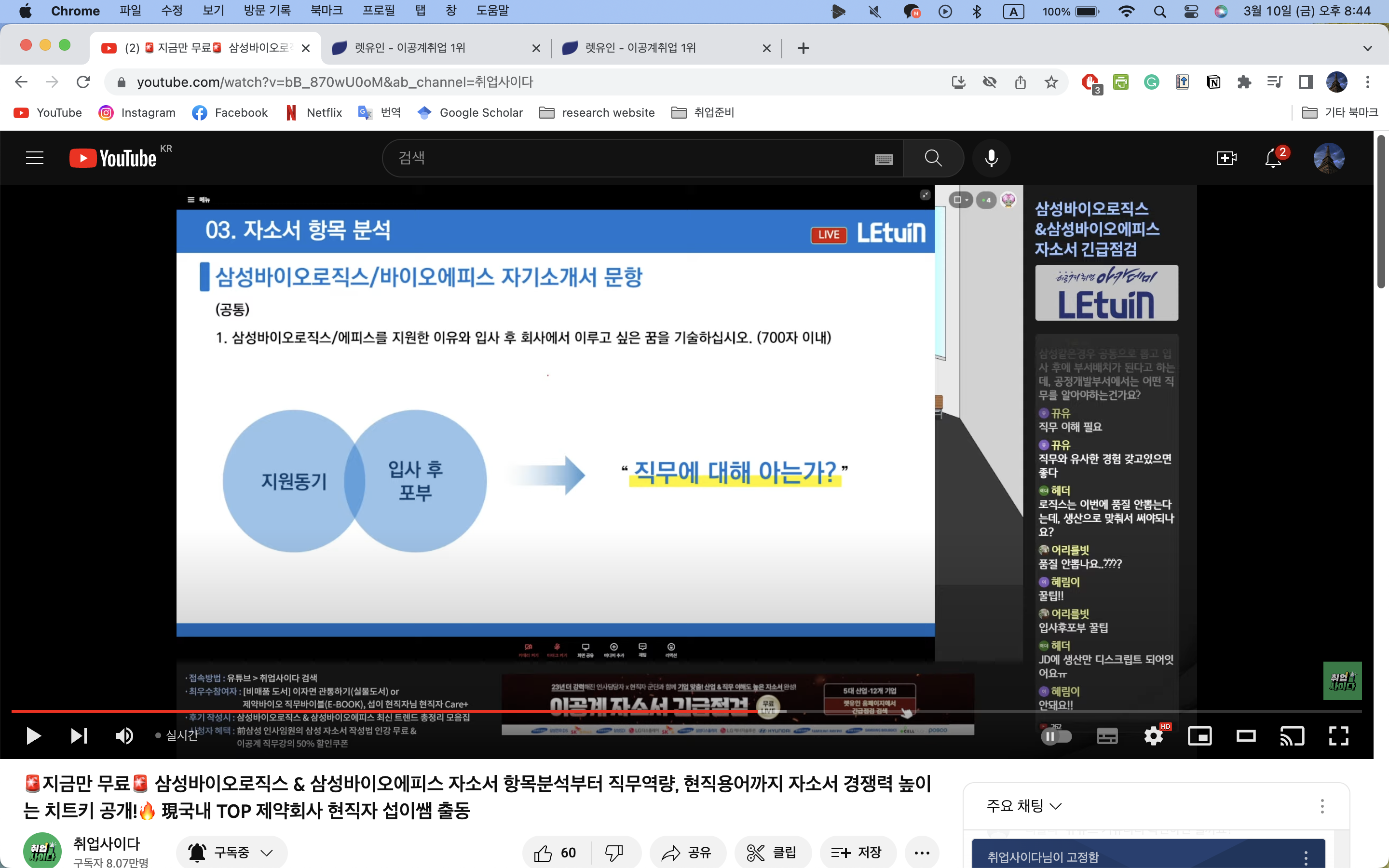Open 구독중 subscription dropdown
The image size is (1389, 868).
[231, 853]
